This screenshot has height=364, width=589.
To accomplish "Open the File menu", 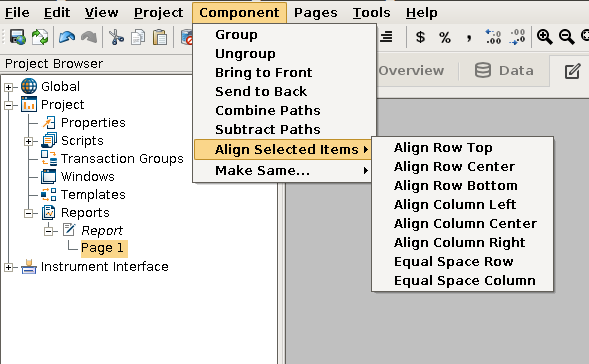I will click(17, 13).
